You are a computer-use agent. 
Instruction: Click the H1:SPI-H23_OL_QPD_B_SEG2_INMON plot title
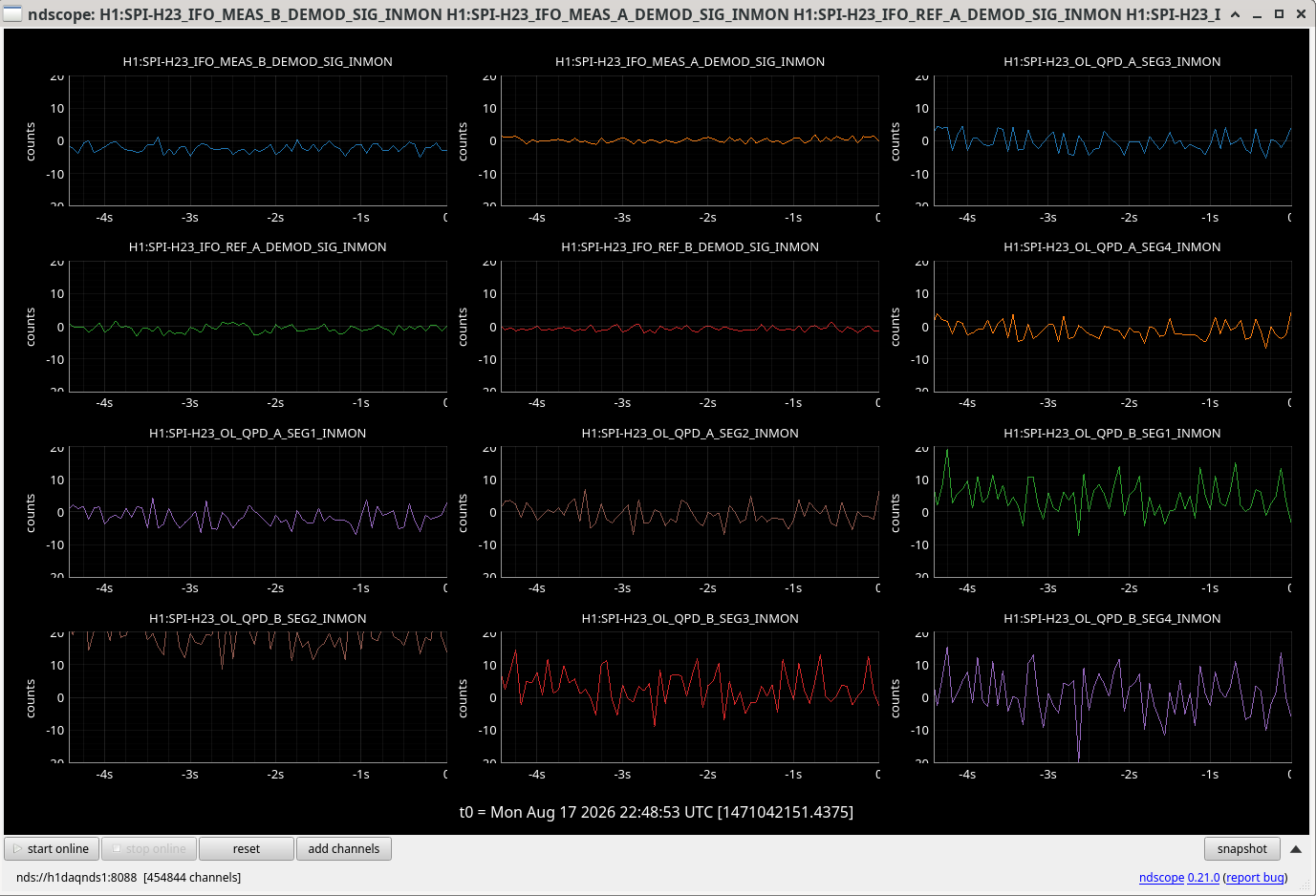pyautogui.click(x=258, y=618)
